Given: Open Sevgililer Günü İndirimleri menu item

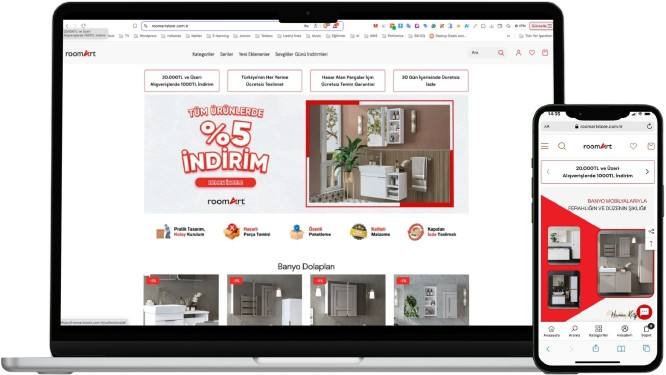Looking at the screenshot, I should (x=301, y=54).
